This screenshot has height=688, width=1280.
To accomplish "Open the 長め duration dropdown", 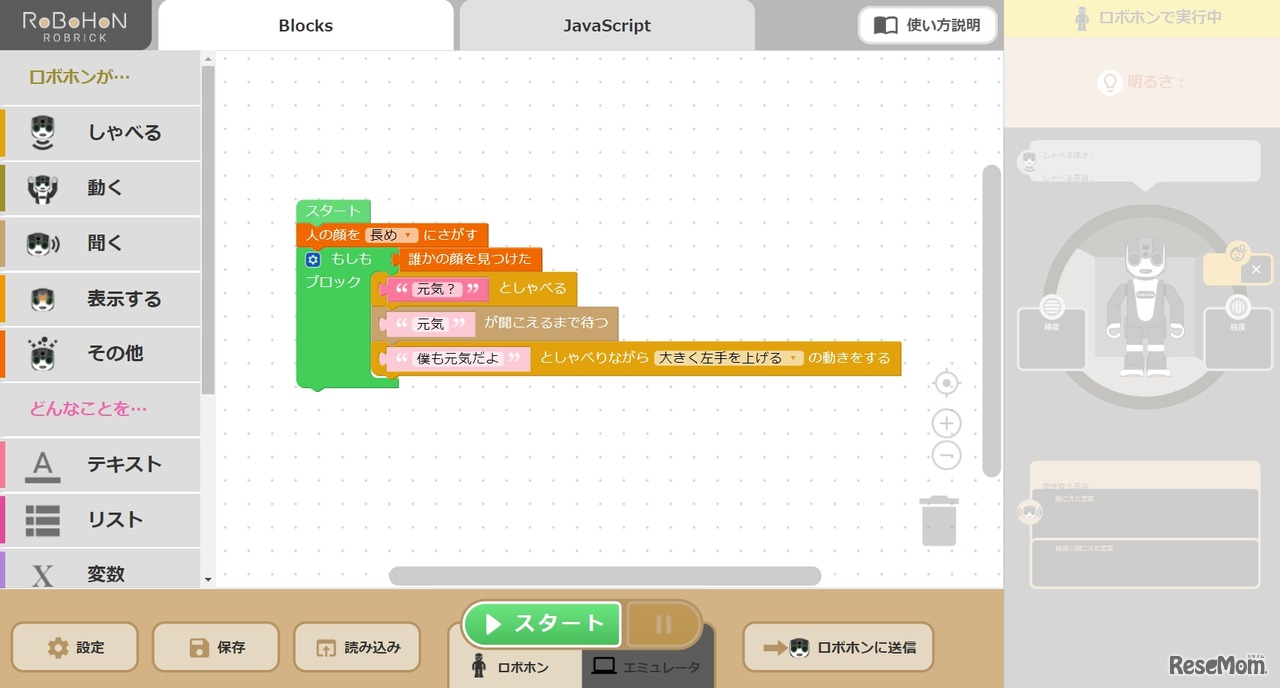I will (391, 235).
